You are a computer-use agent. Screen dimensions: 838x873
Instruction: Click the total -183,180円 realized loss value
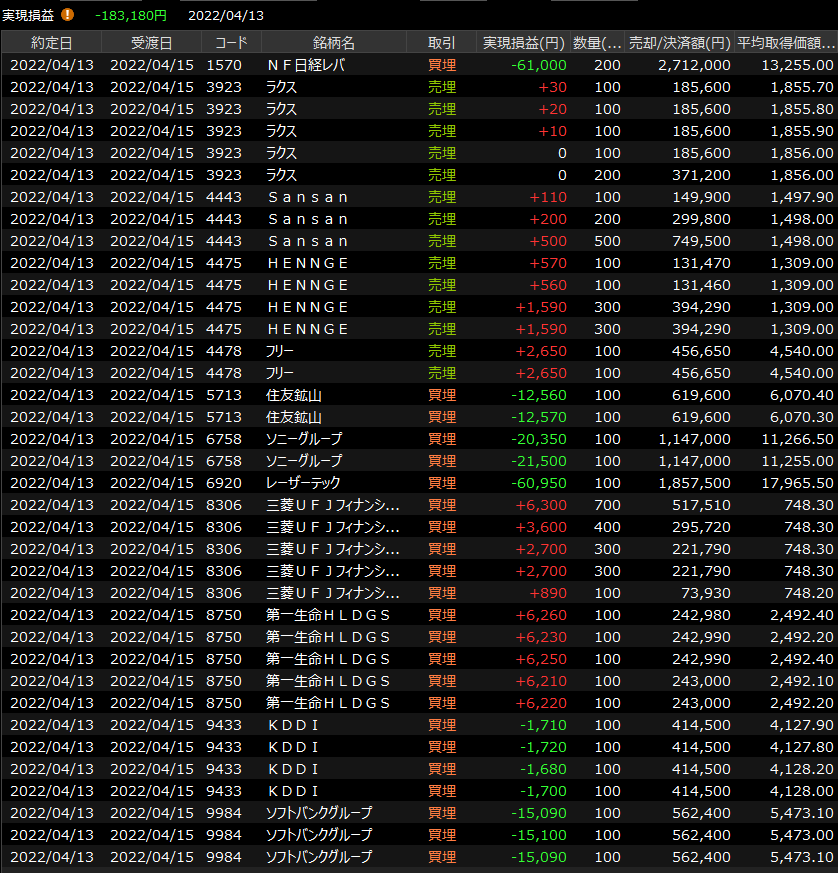click(130, 15)
